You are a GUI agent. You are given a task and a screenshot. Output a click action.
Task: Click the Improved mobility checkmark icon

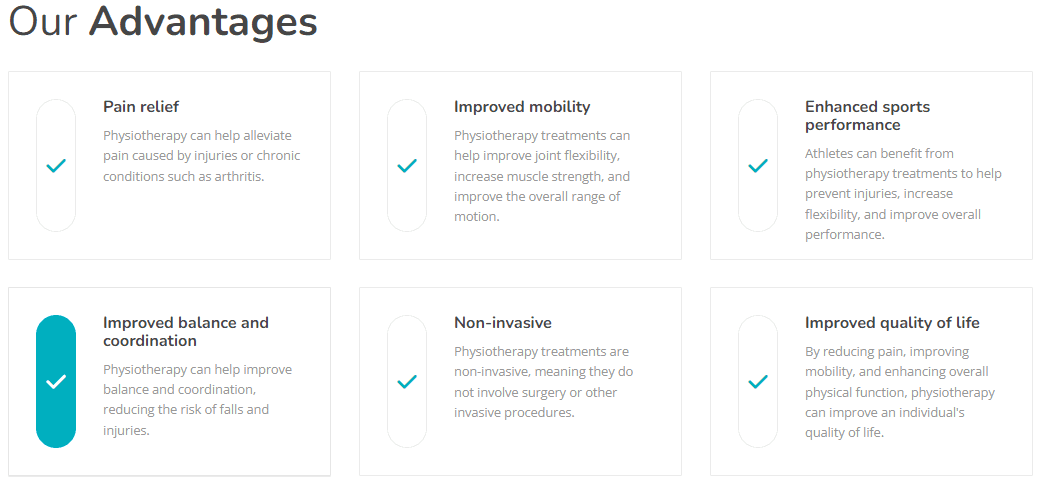click(407, 166)
